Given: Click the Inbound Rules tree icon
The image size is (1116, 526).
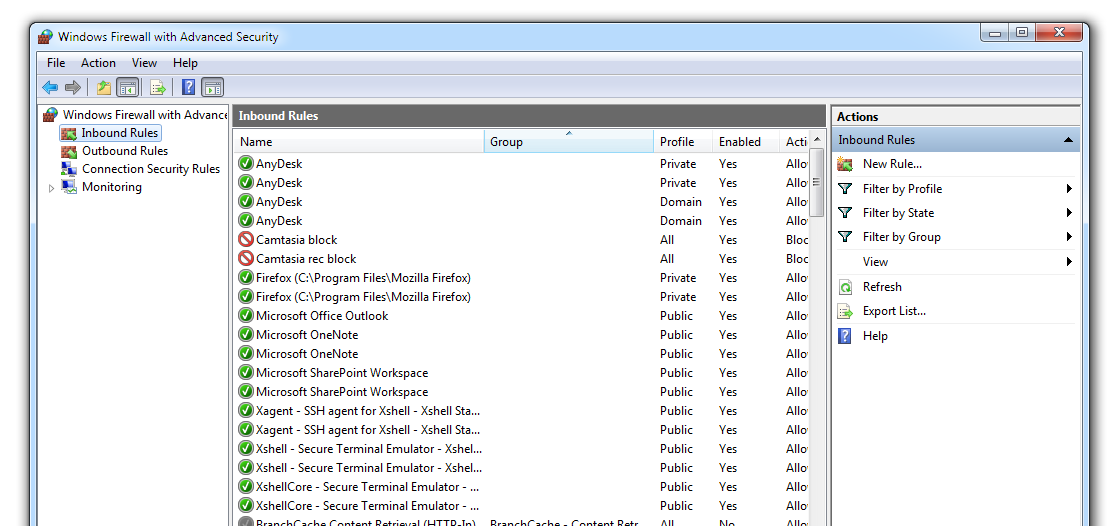Looking at the screenshot, I should click(69, 133).
